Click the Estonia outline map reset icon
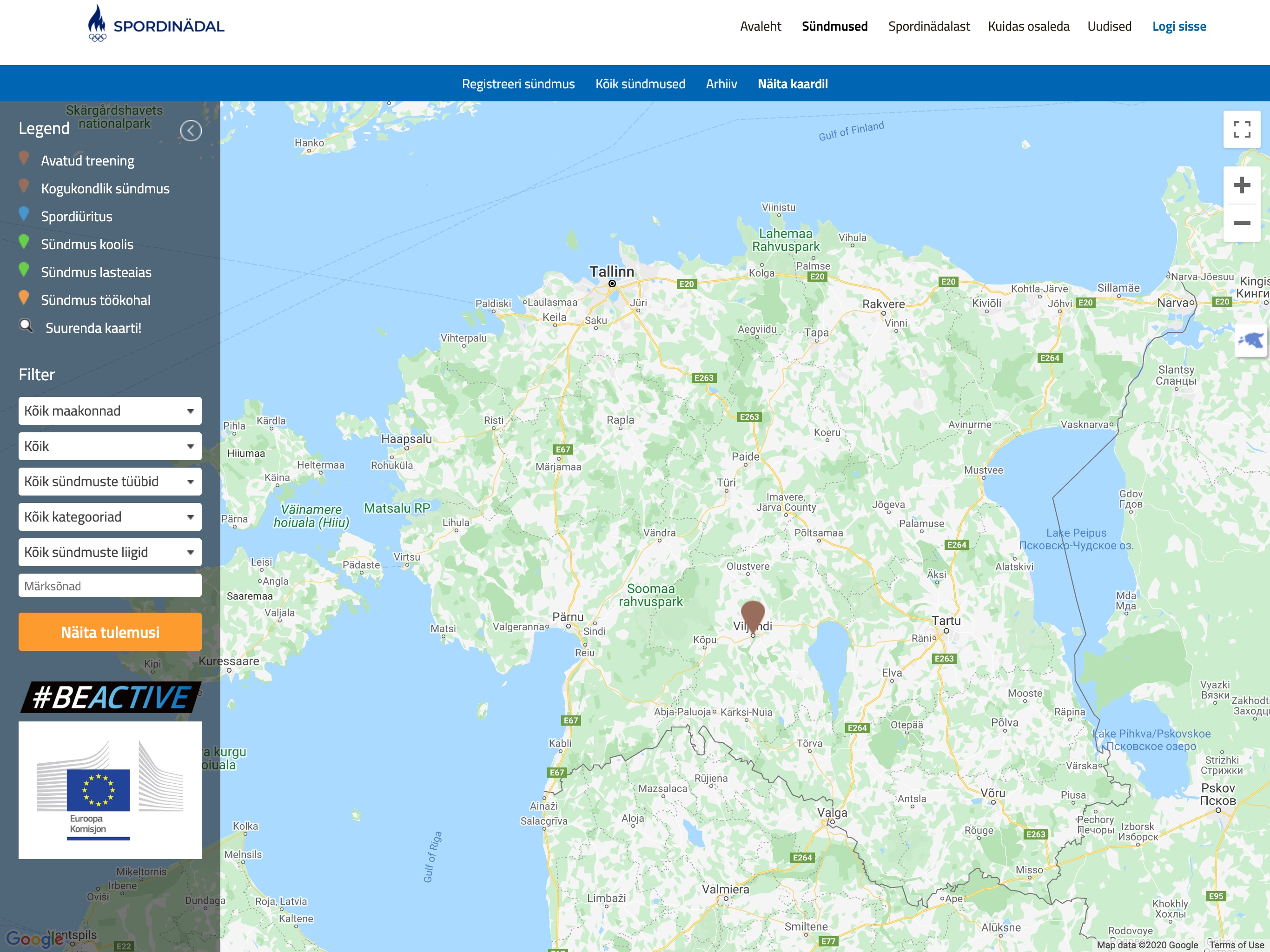This screenshot has height=952, width=1270. [x=1251, y=340]
